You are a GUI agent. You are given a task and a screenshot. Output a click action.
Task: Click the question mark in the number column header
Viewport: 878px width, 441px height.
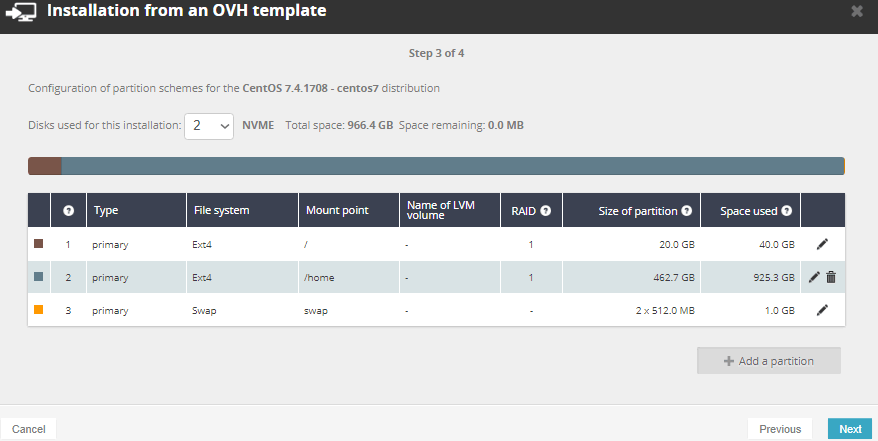click(68, 211)
